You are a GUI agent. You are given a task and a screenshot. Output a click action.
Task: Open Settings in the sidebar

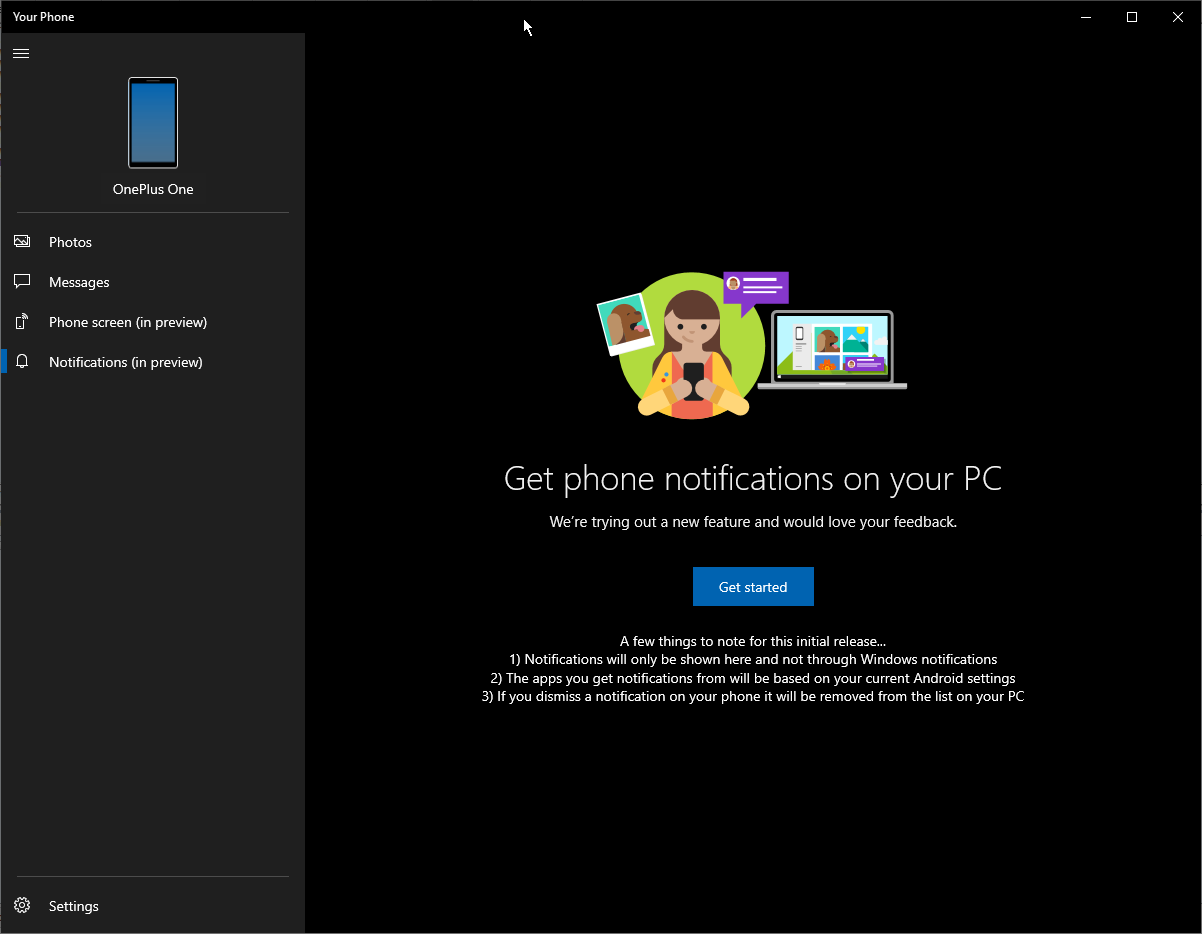(153, 906)
